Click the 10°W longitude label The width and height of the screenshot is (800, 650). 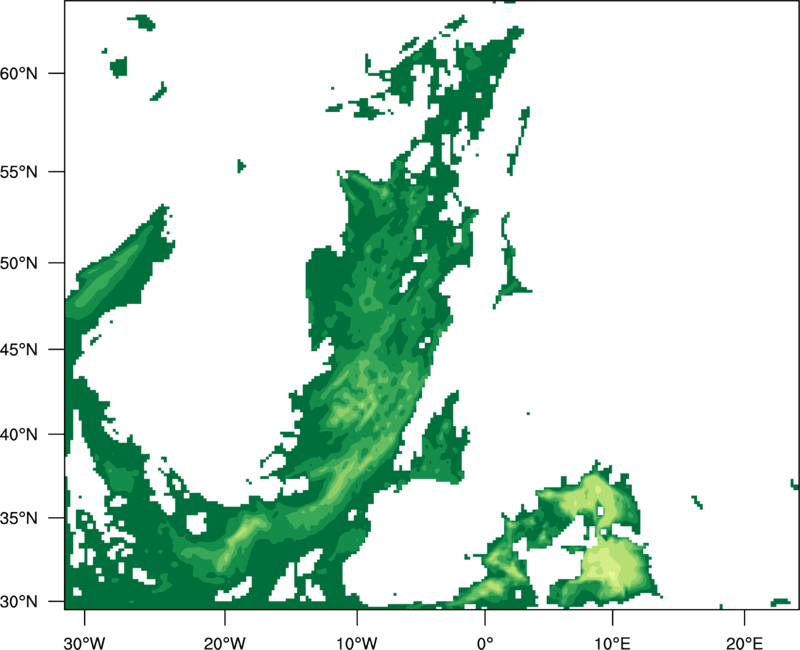click(x=357, y=643)
